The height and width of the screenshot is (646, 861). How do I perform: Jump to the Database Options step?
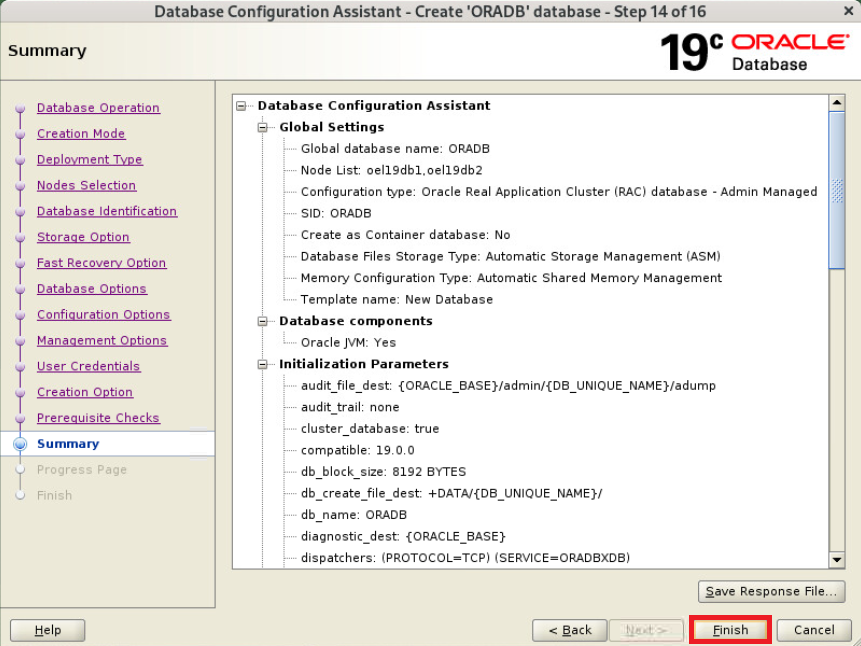point(92,288)
